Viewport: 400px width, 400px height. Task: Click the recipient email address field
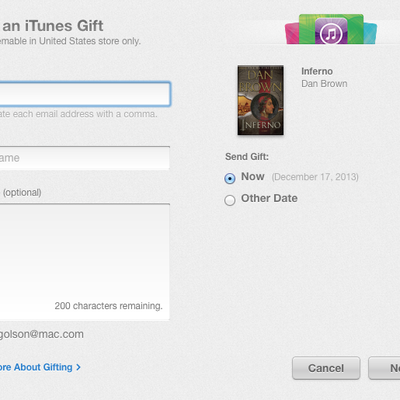pos(85,94)
